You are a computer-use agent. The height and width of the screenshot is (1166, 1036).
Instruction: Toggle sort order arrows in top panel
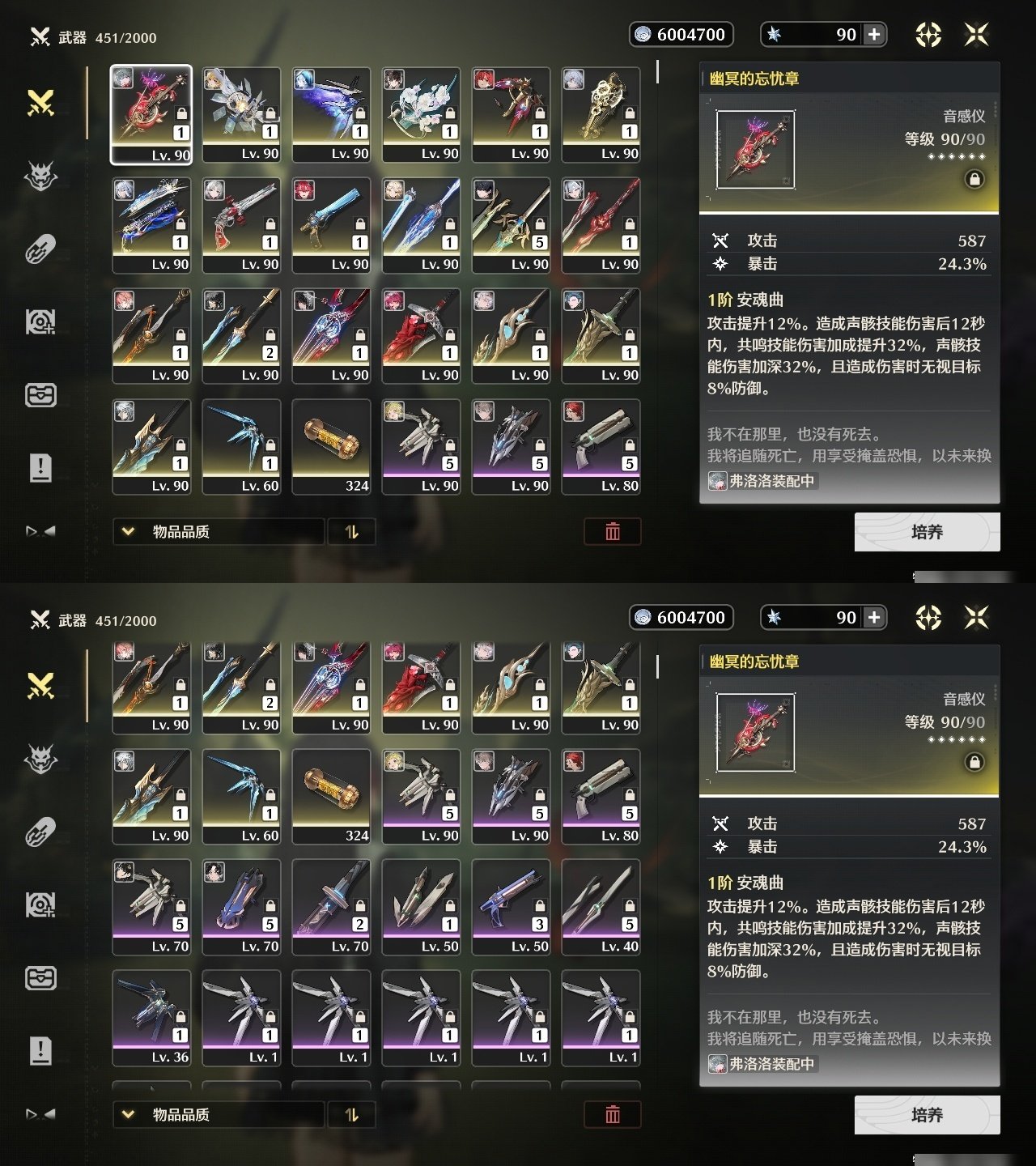pos(351,532)
